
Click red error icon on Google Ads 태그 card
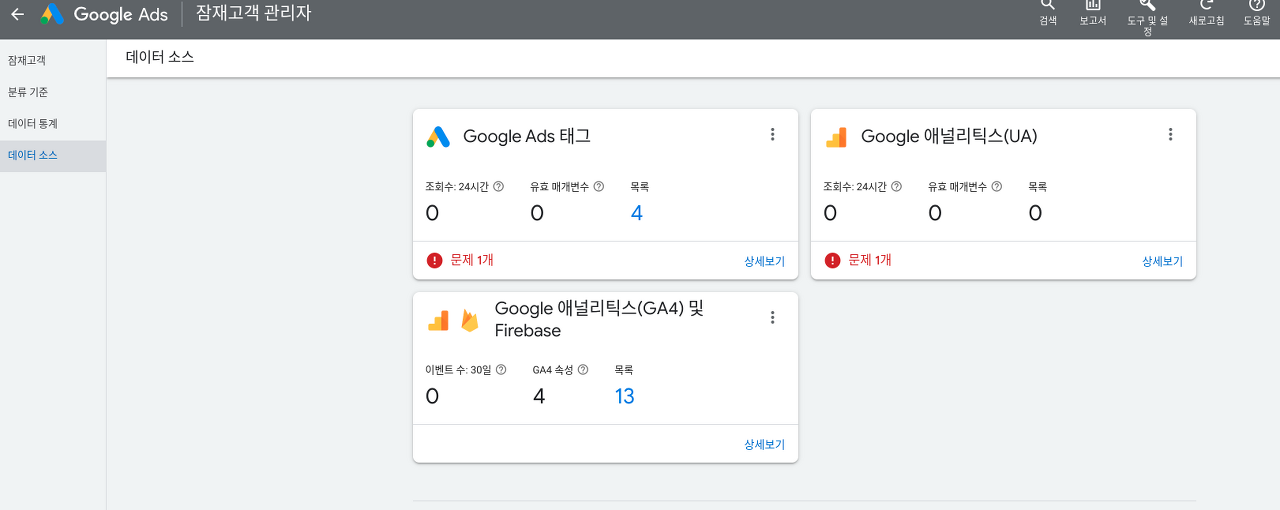pyautogui.click(x=434, y=260)
